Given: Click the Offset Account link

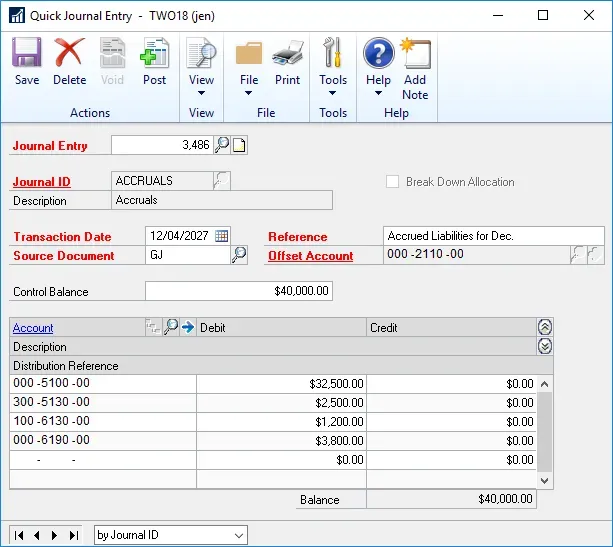Looking at the screenshot, I should (310, 256).
